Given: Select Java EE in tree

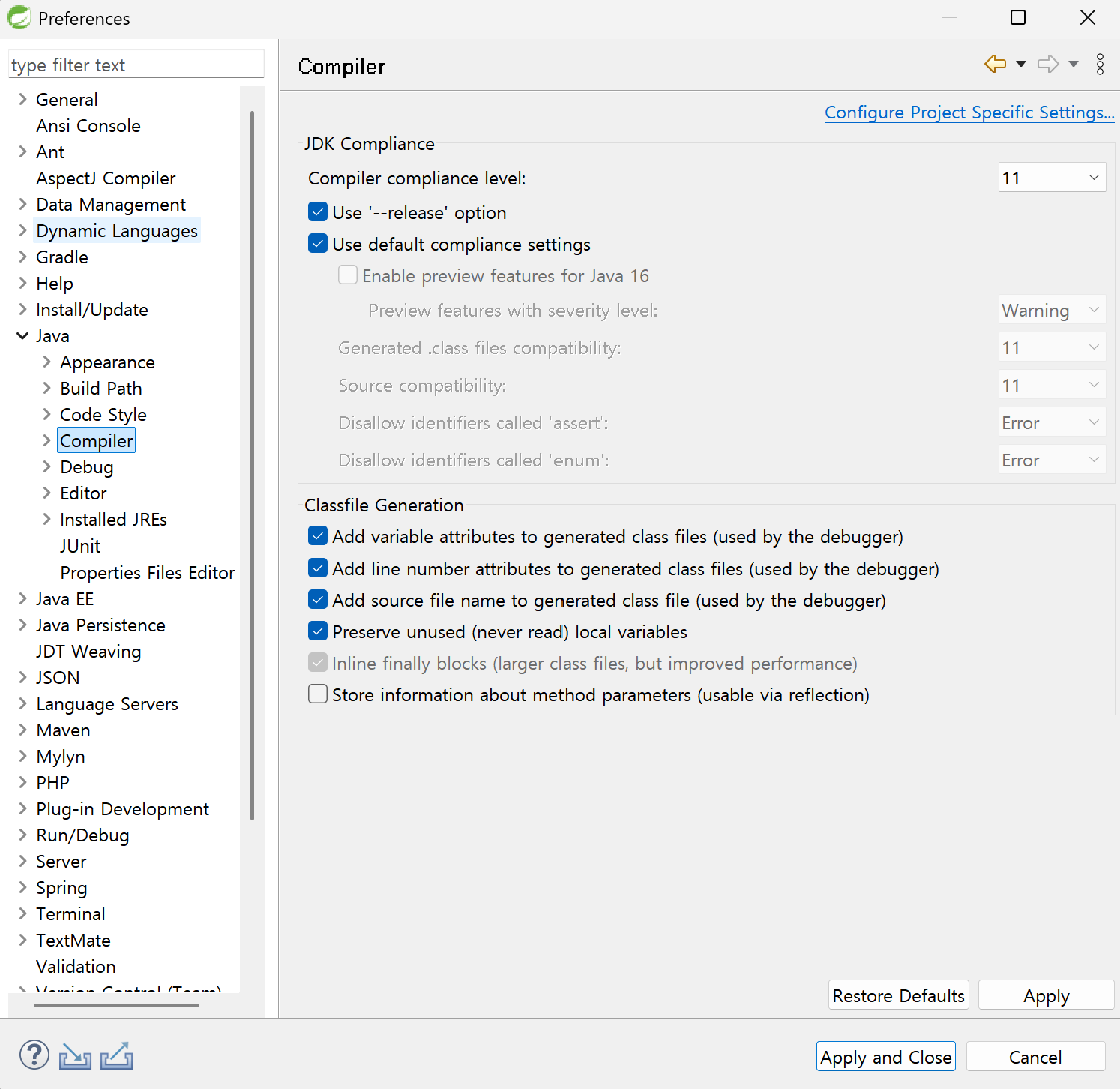Looking at the screenshot, I should (65, 599).
